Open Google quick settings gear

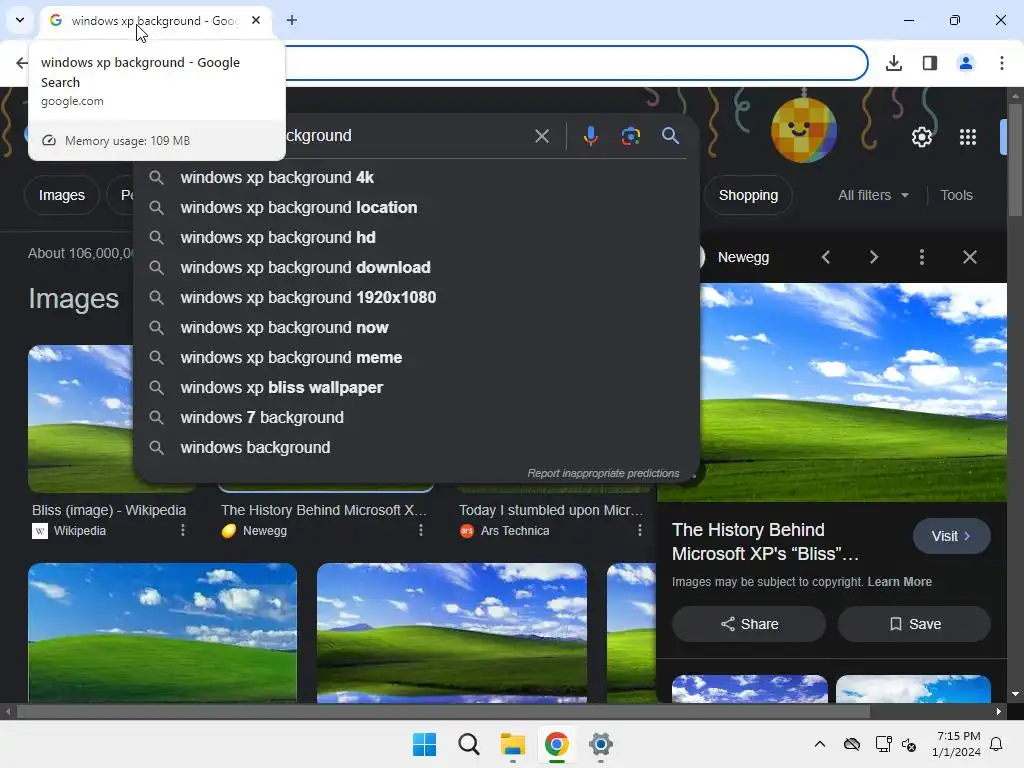pyautogui.click(x=921, y=137)
